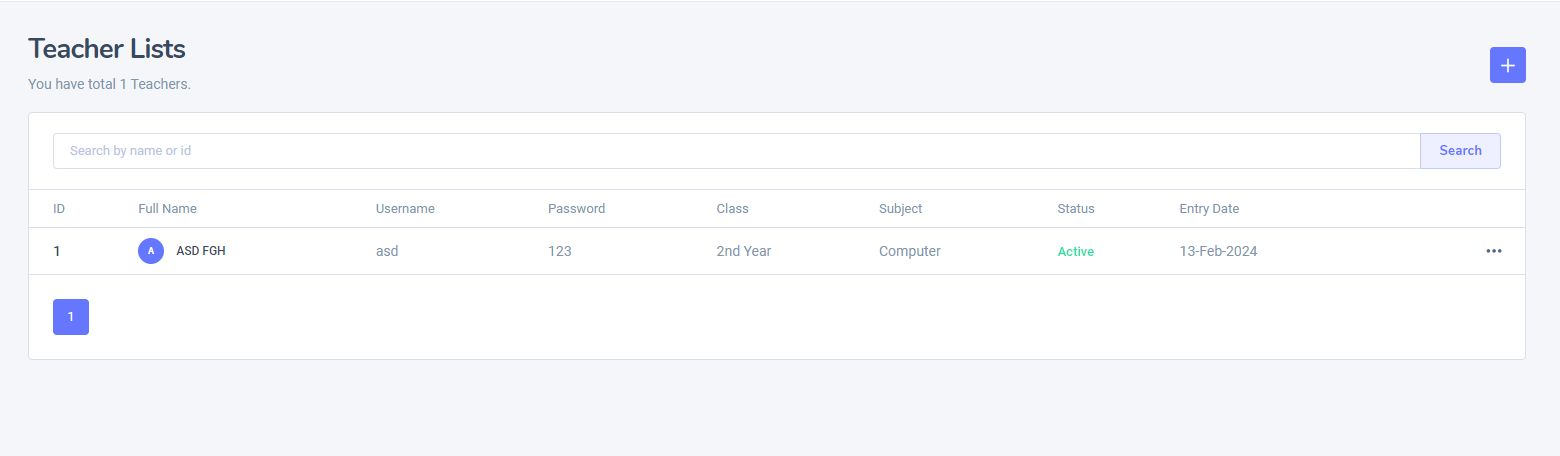Click the Status column header

pyautogui.click(x=1076, y=209)
